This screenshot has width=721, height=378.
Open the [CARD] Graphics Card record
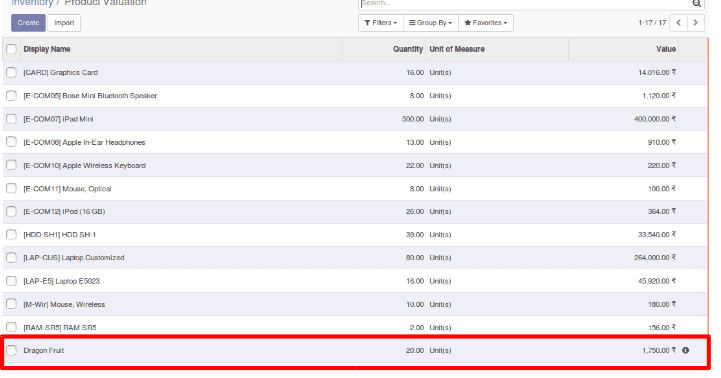(61, 73)
